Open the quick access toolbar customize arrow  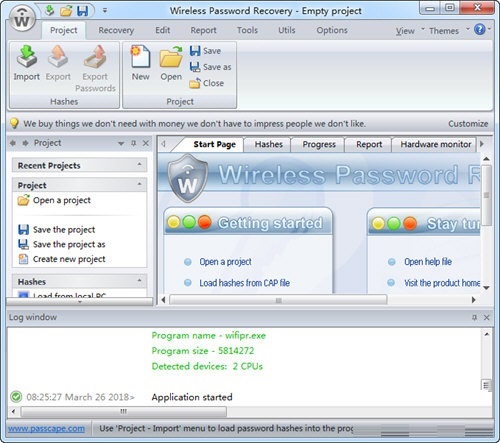[105, 11]
